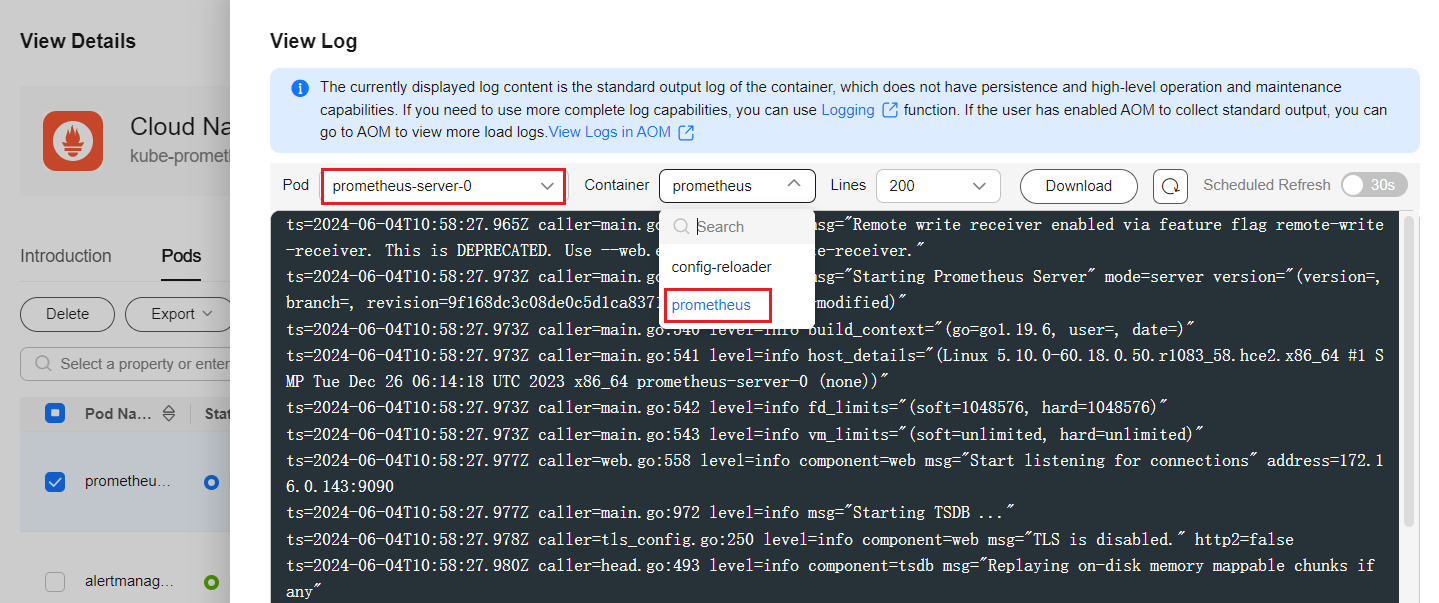Open the Pod dropdown prometheus-server-0
The height and width of the screenshot is (603, 1439).
coord(443,186)
